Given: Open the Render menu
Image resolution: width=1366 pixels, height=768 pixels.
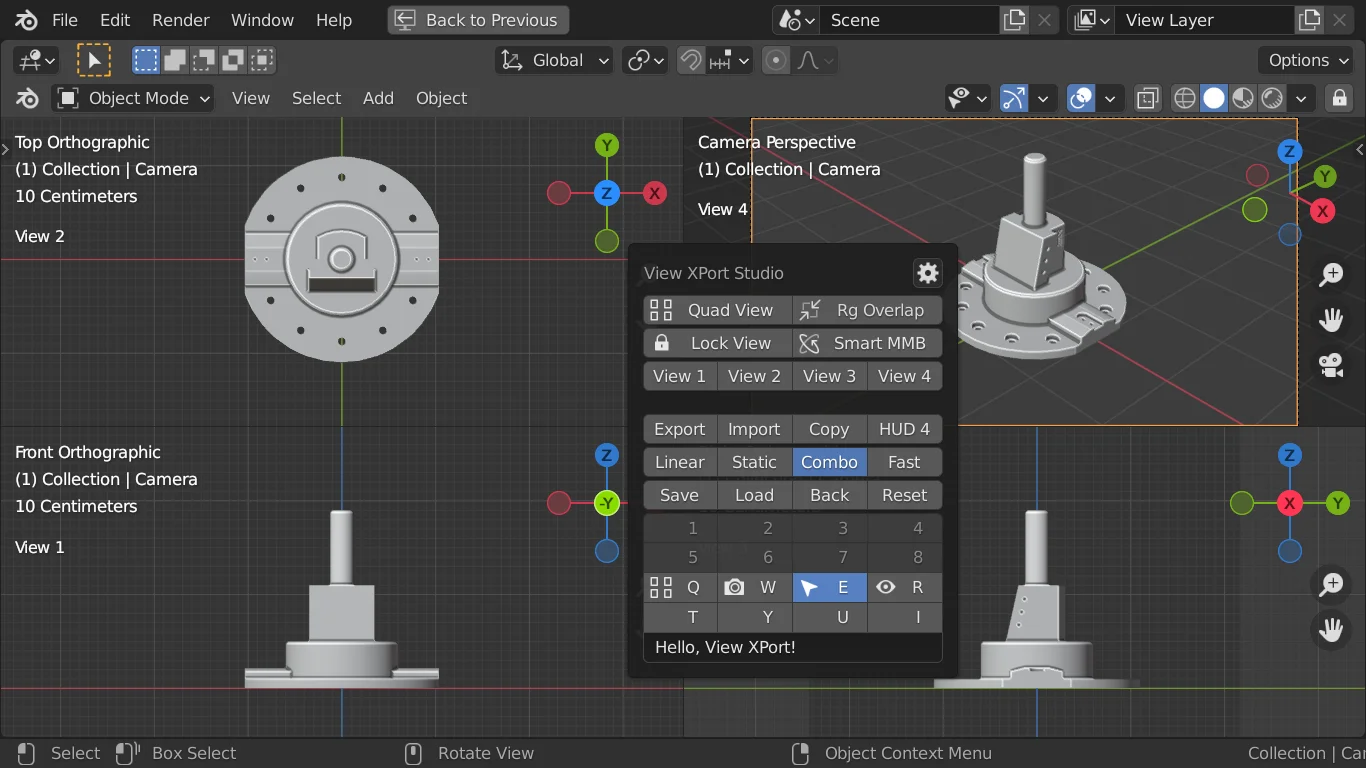Looking at the screenshot, I should (180, 19).
